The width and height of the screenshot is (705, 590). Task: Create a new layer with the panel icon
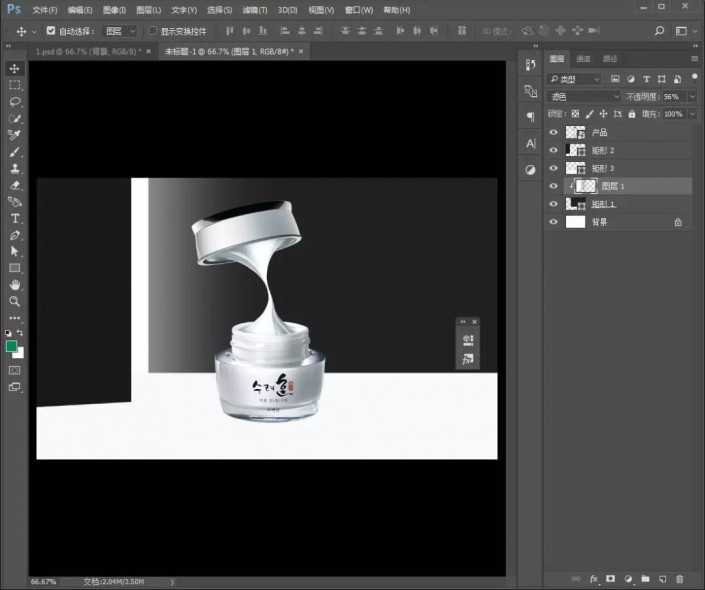[662, 579]
